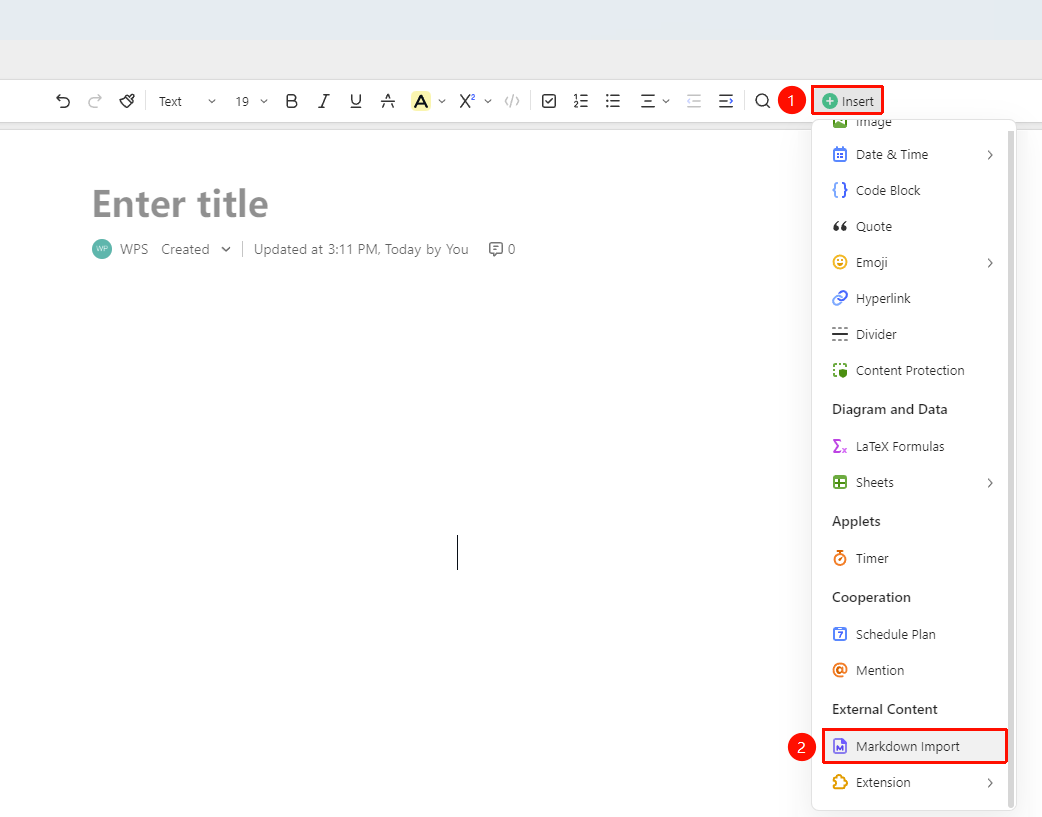Open the font size 19 dropdown
This screenshot has width=1042, height=817.
coord(251,101)
